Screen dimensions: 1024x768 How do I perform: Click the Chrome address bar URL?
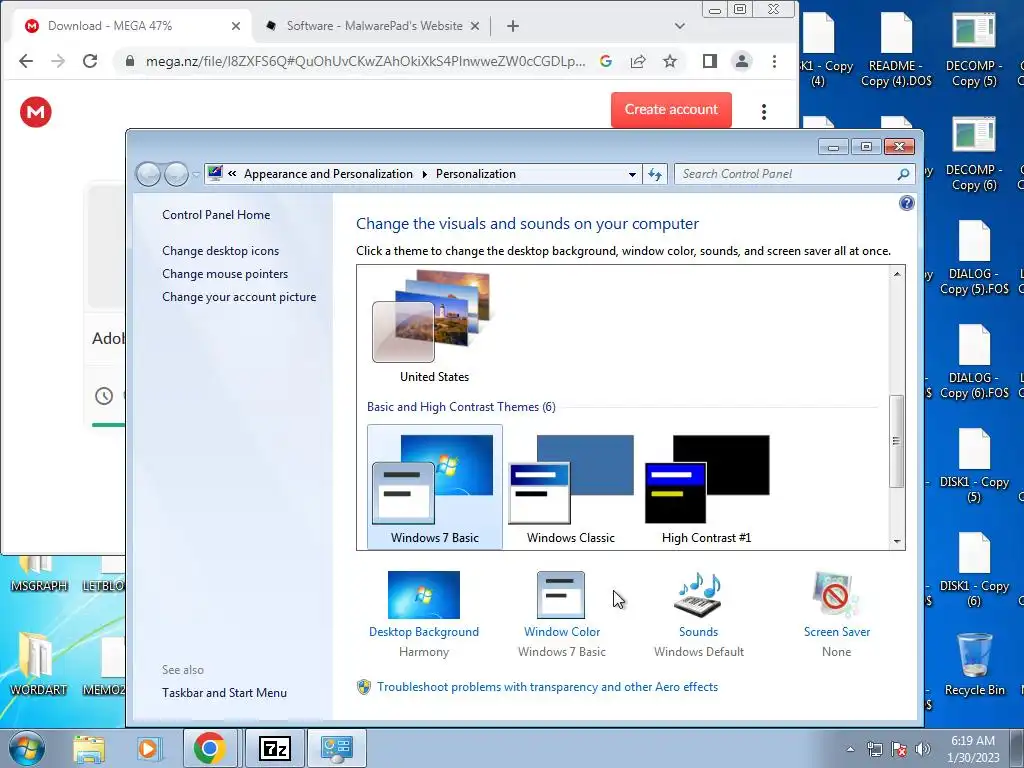[365, 61]
